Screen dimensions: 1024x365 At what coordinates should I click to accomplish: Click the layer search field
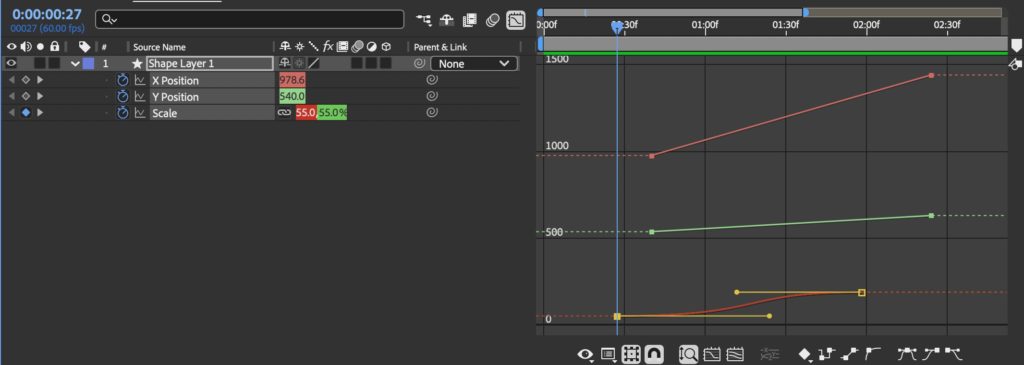[x=249, y=20]
